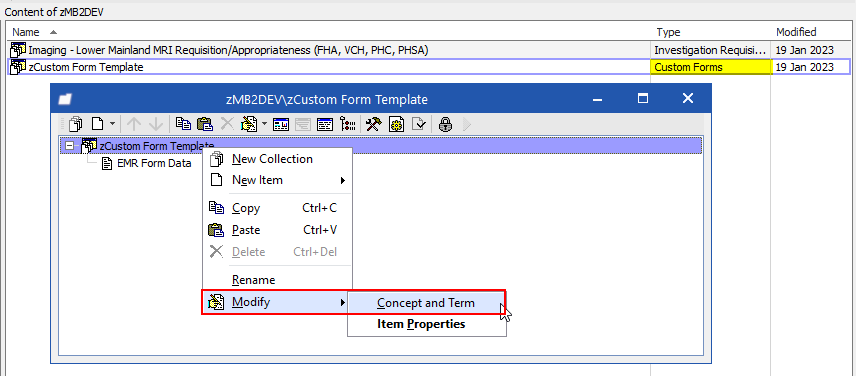
Task: Click the greyed move down arrow icon
Action: pyautogui.click(x=155, y=124)
